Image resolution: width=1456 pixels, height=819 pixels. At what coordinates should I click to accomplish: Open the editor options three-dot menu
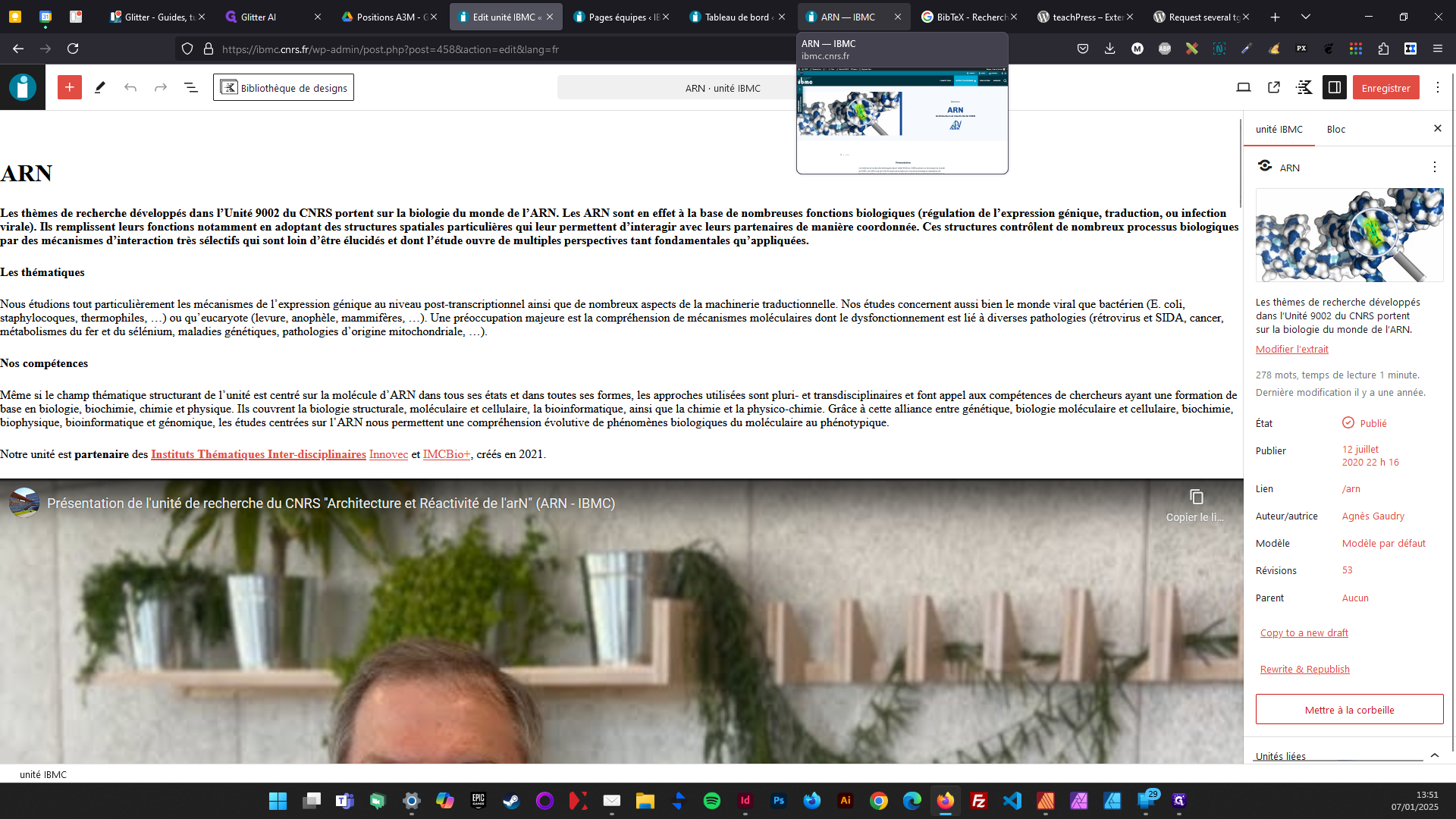[x=1438, y=88]
